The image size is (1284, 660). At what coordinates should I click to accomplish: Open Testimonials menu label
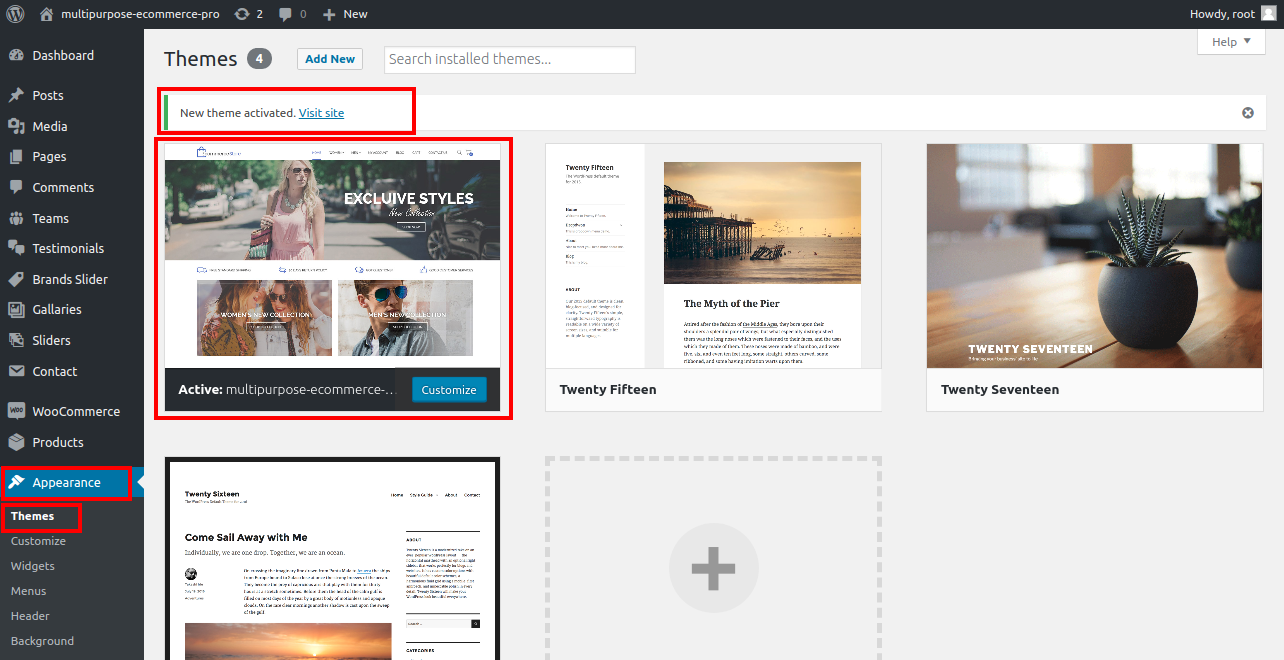tap(68, 248)
